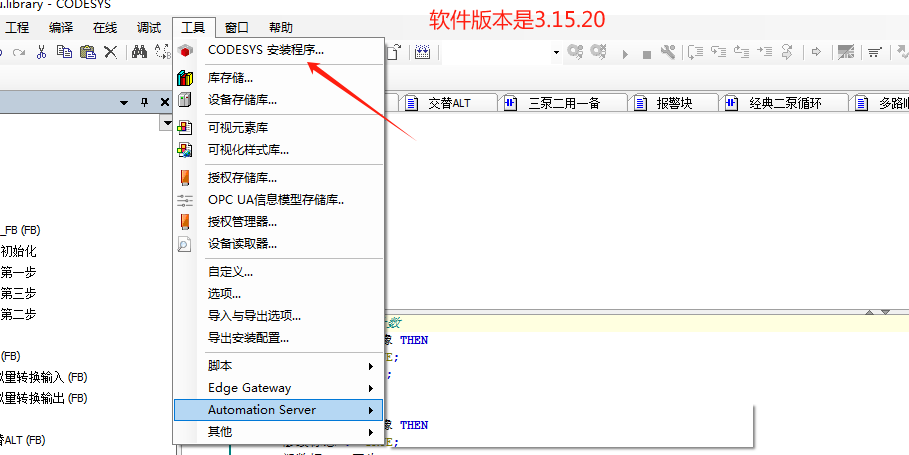Expand the Edge Gateway submenu
This screenshot has width=909, height=455.
[279, 388]
